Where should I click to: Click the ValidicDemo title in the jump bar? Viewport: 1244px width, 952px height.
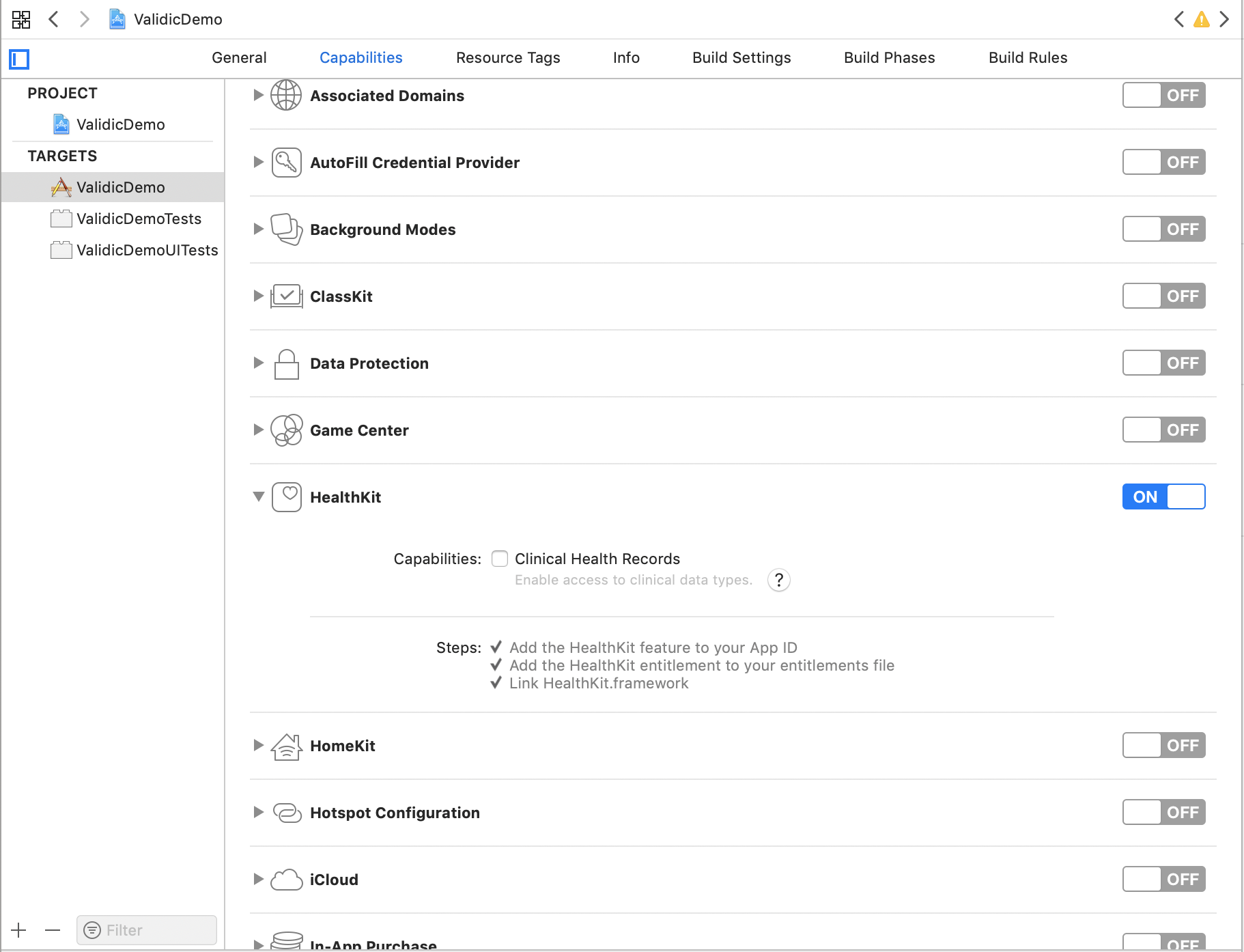point(178,19)
